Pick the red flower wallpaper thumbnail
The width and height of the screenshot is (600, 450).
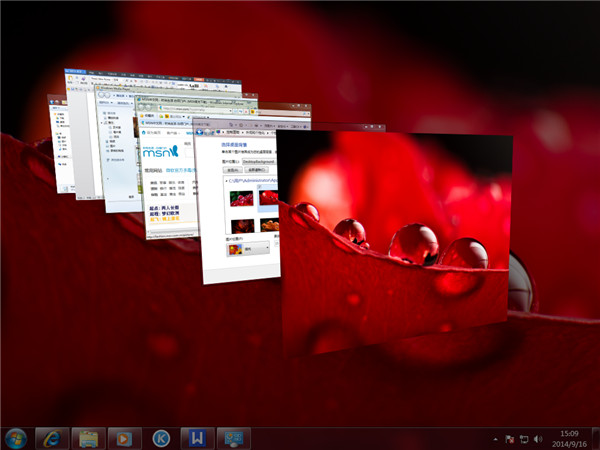tap(243, 198)
